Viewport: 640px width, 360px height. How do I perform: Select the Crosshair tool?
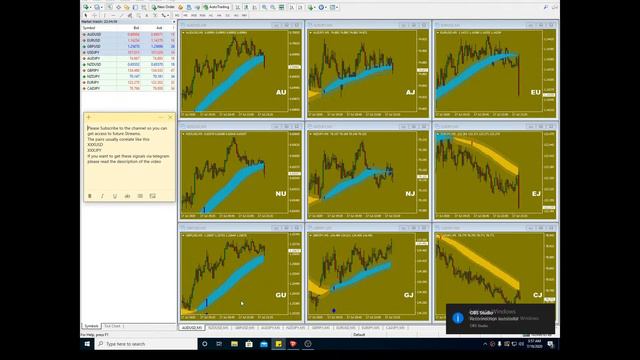tap(95, 15)
